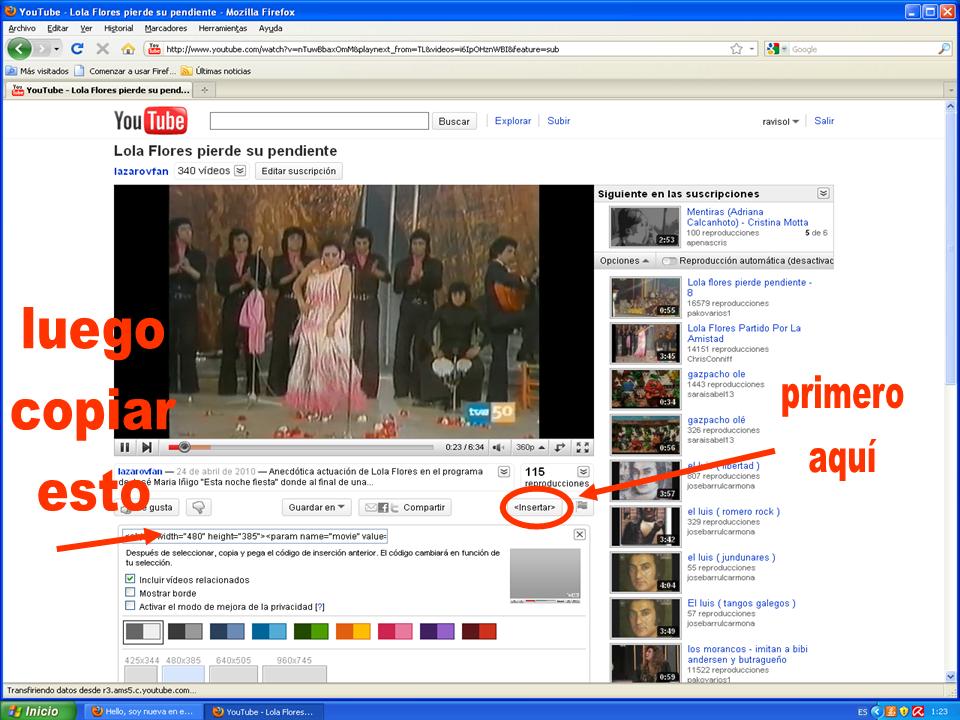The width and height of the screenshot is (960, 720).
Task: Click the ES language indicator in tray
Action: point(862,711)
